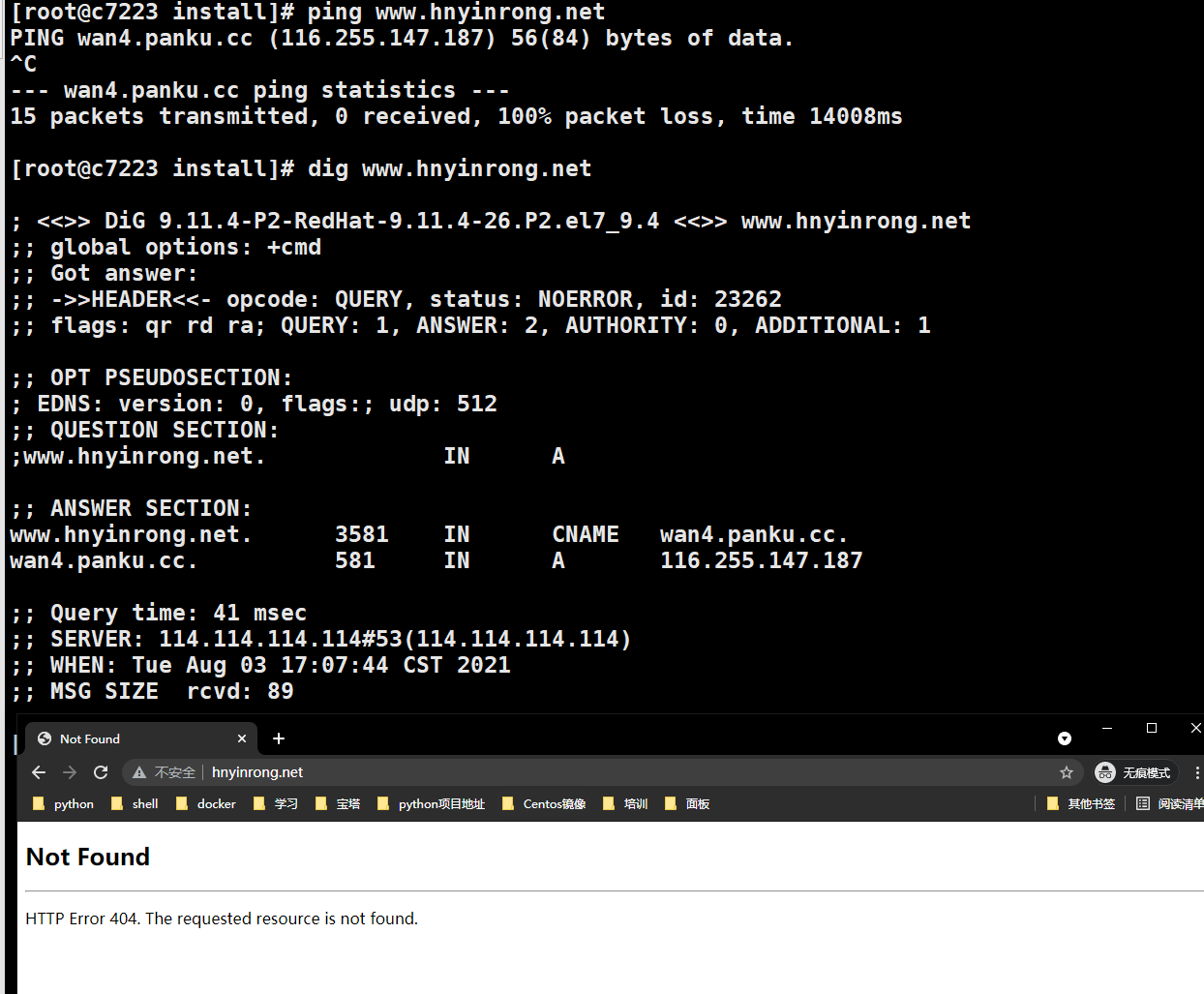Click the not secure warning icon
The width and height of the screenshot is (1204, 994).
(139, 772)
